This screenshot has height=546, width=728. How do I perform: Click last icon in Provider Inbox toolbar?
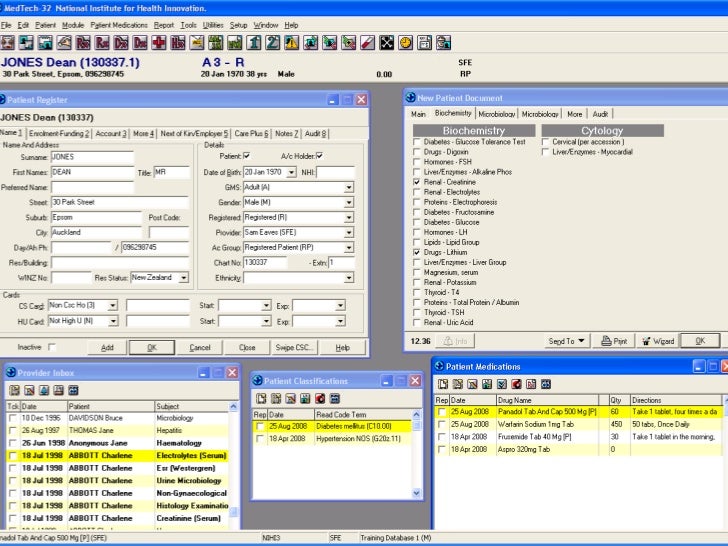tap(73, 390)
